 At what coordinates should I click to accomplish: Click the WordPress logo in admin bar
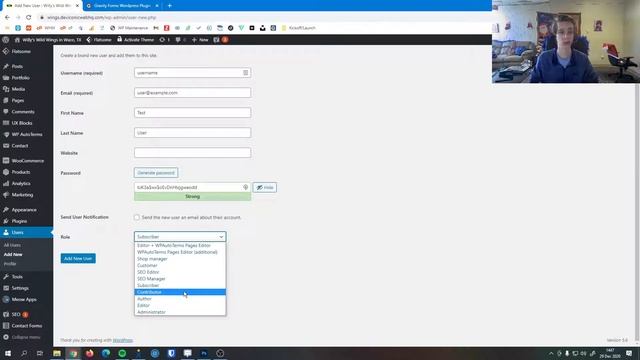point(6,40)
